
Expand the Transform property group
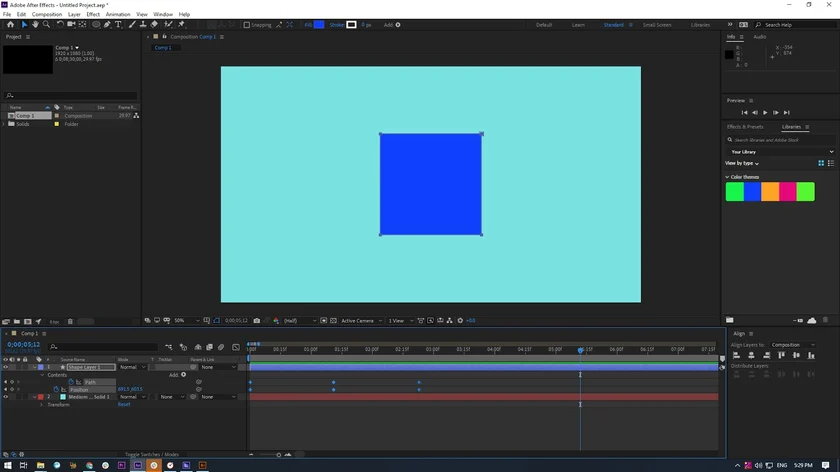(x=41, y=405)
